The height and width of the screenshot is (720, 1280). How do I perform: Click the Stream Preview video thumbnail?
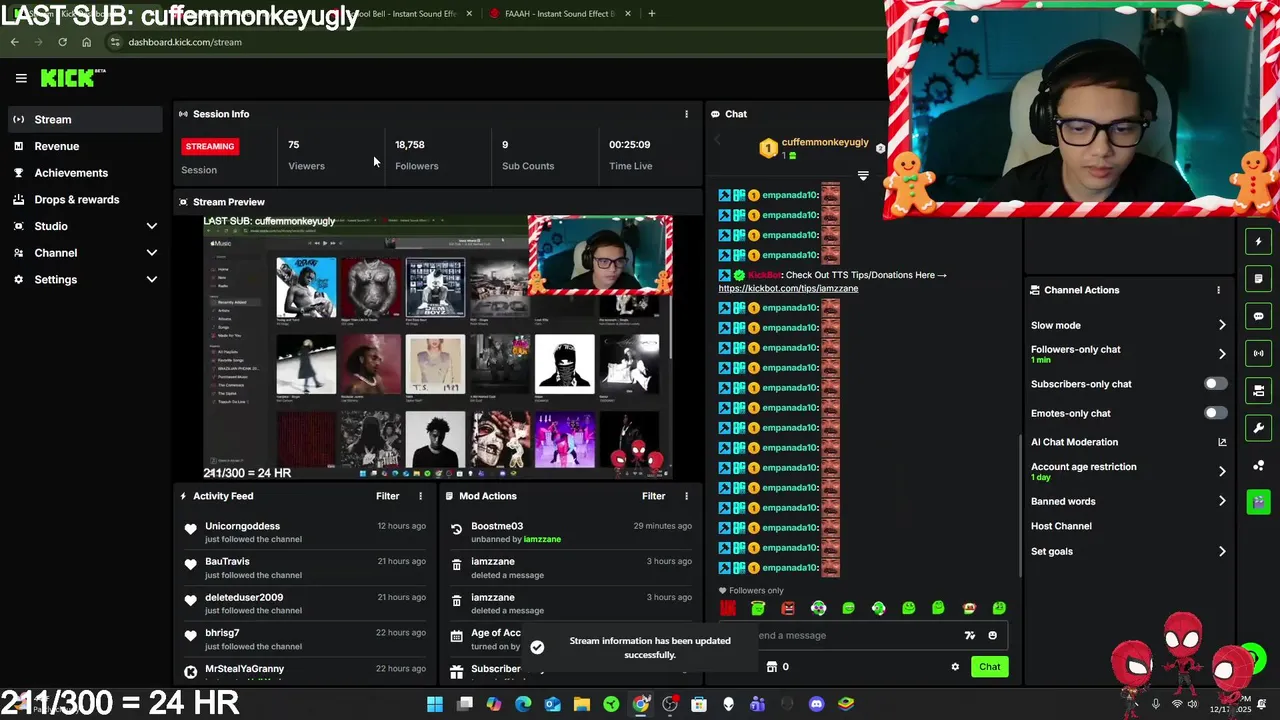coord(438,347)
